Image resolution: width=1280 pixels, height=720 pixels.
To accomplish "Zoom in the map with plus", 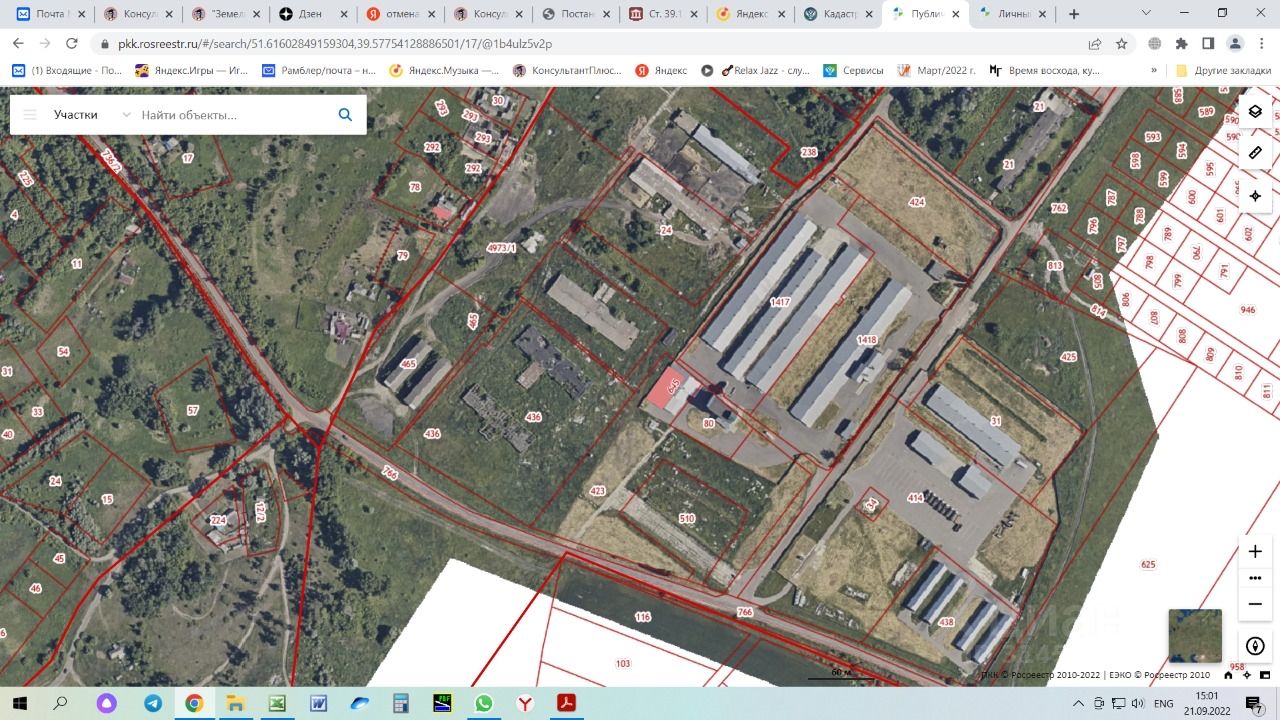I will (x=1255, y=551).
